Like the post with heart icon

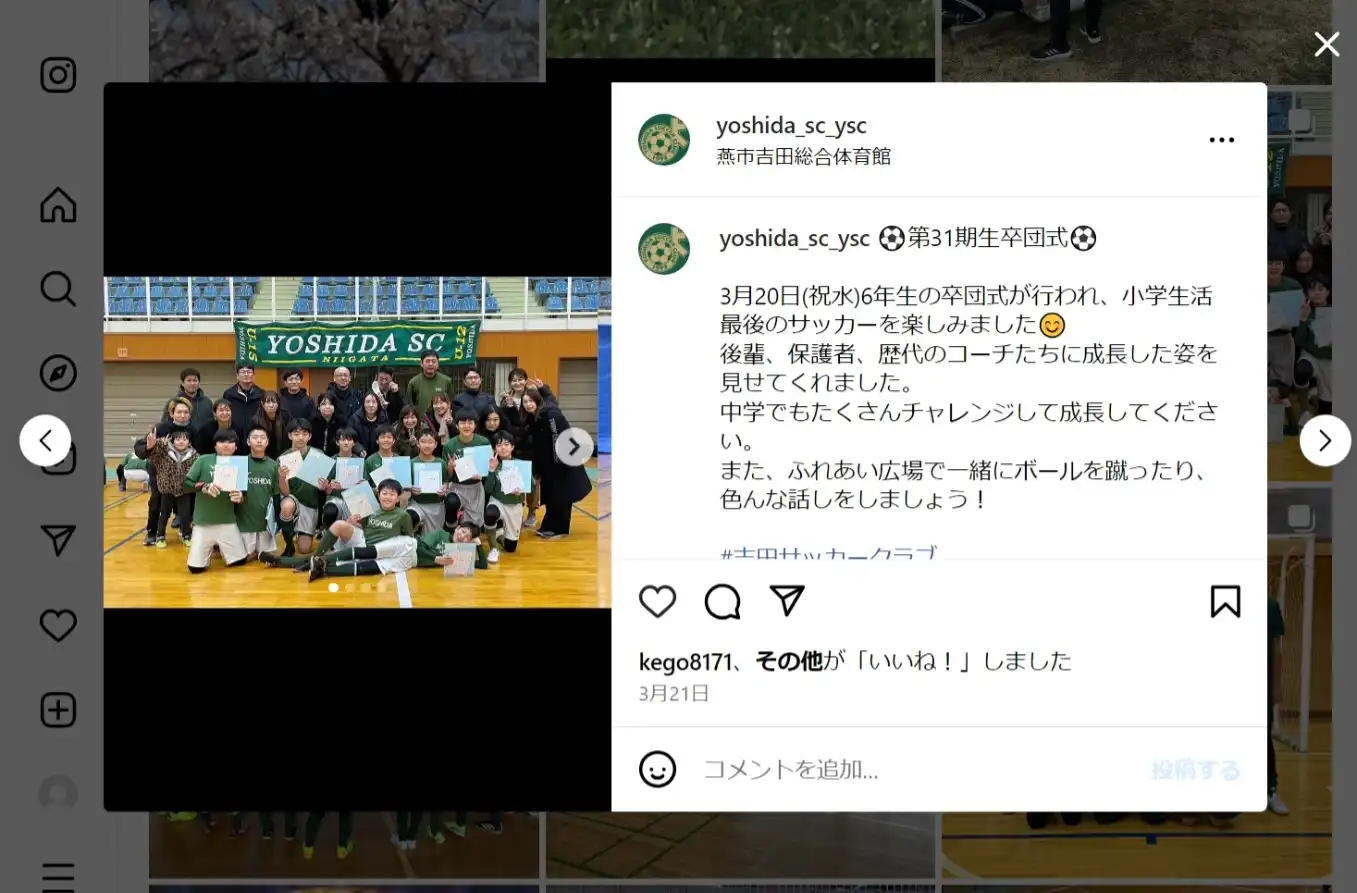tap(657, 601)
